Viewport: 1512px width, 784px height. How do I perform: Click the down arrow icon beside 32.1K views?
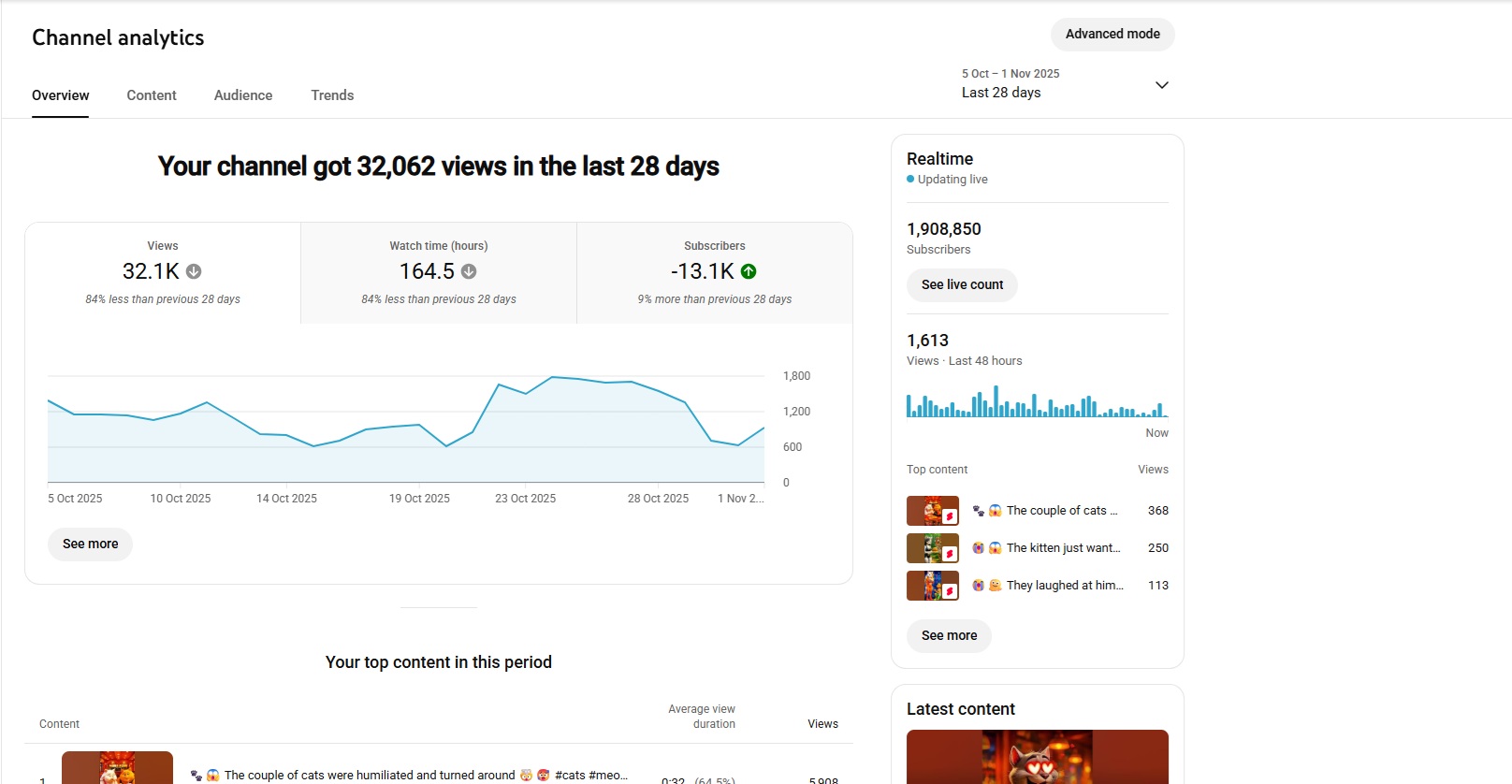point(194,271)
